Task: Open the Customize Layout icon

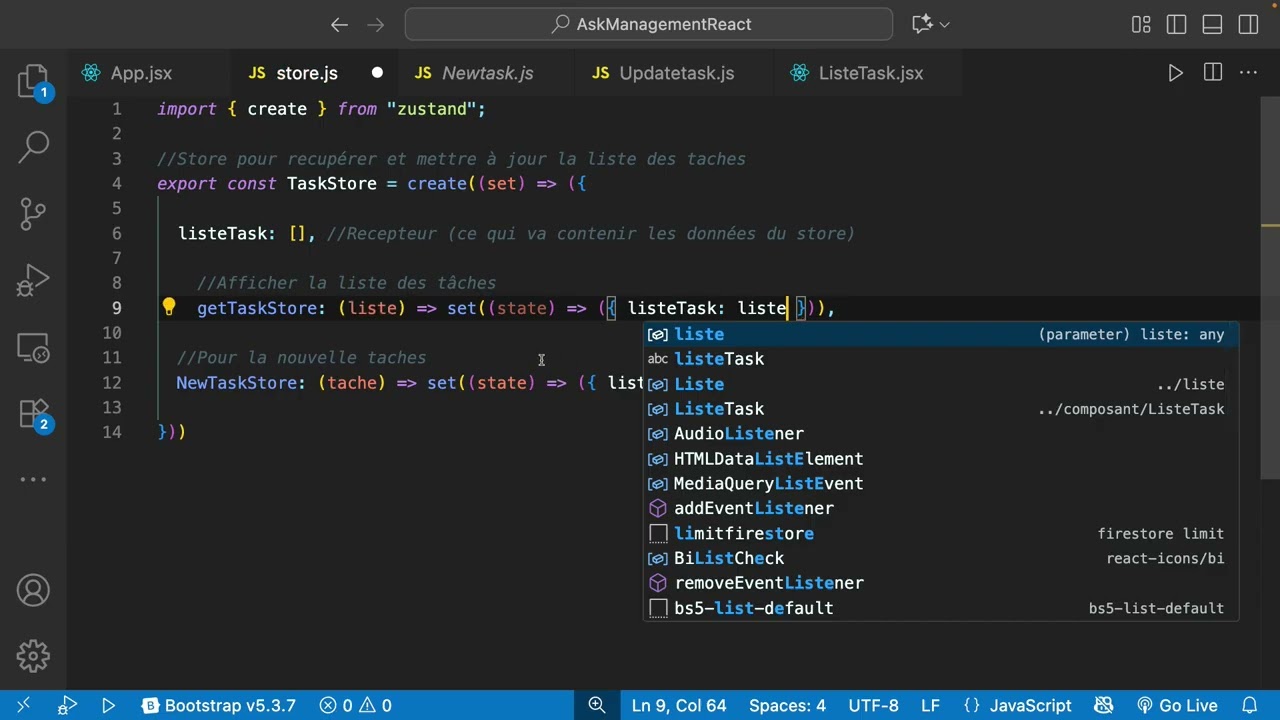Action: click(1141, 24)
